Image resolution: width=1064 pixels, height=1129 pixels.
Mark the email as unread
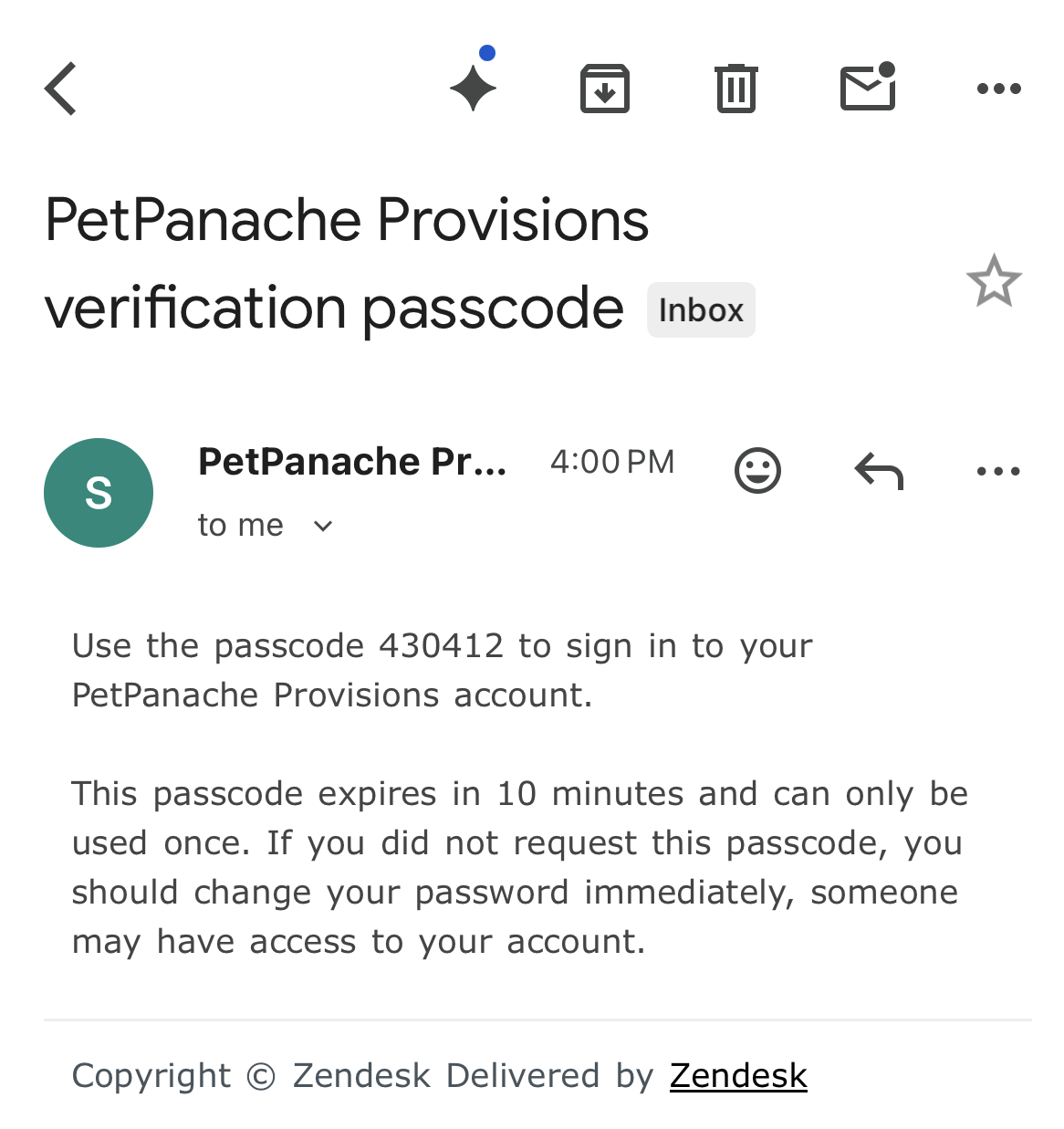(868, 88)
